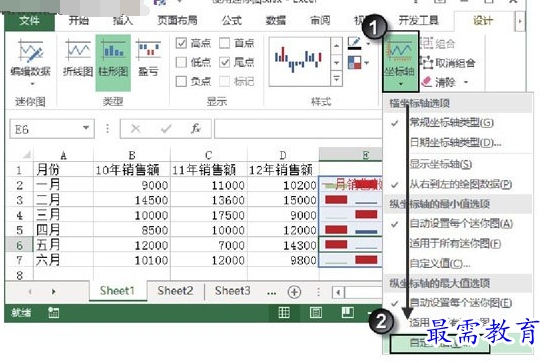This screenshot has width=548, height=363.
Task: Switch to the 审阅 ribbon tab
Action: [x=320, y=21]
